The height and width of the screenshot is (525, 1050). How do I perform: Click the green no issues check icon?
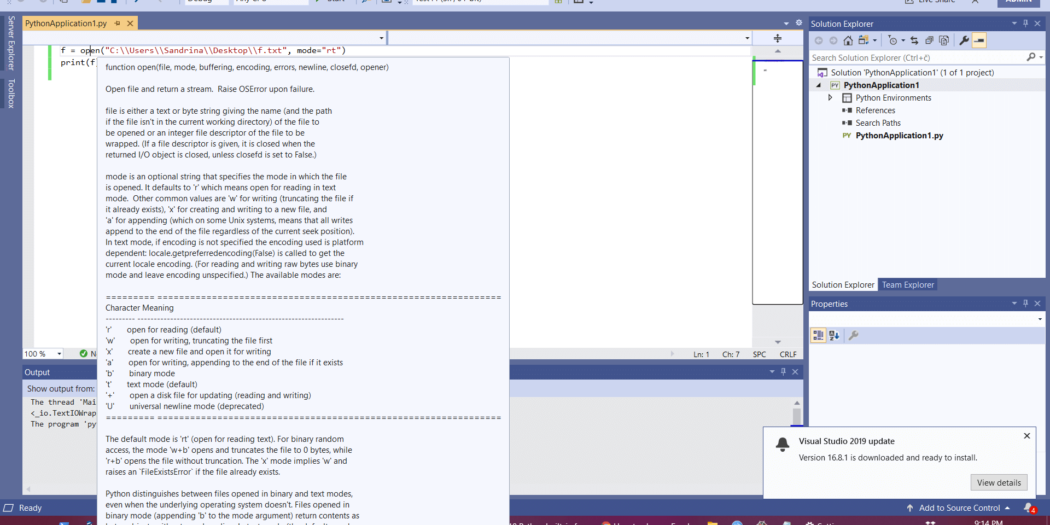tap(84, 354)
